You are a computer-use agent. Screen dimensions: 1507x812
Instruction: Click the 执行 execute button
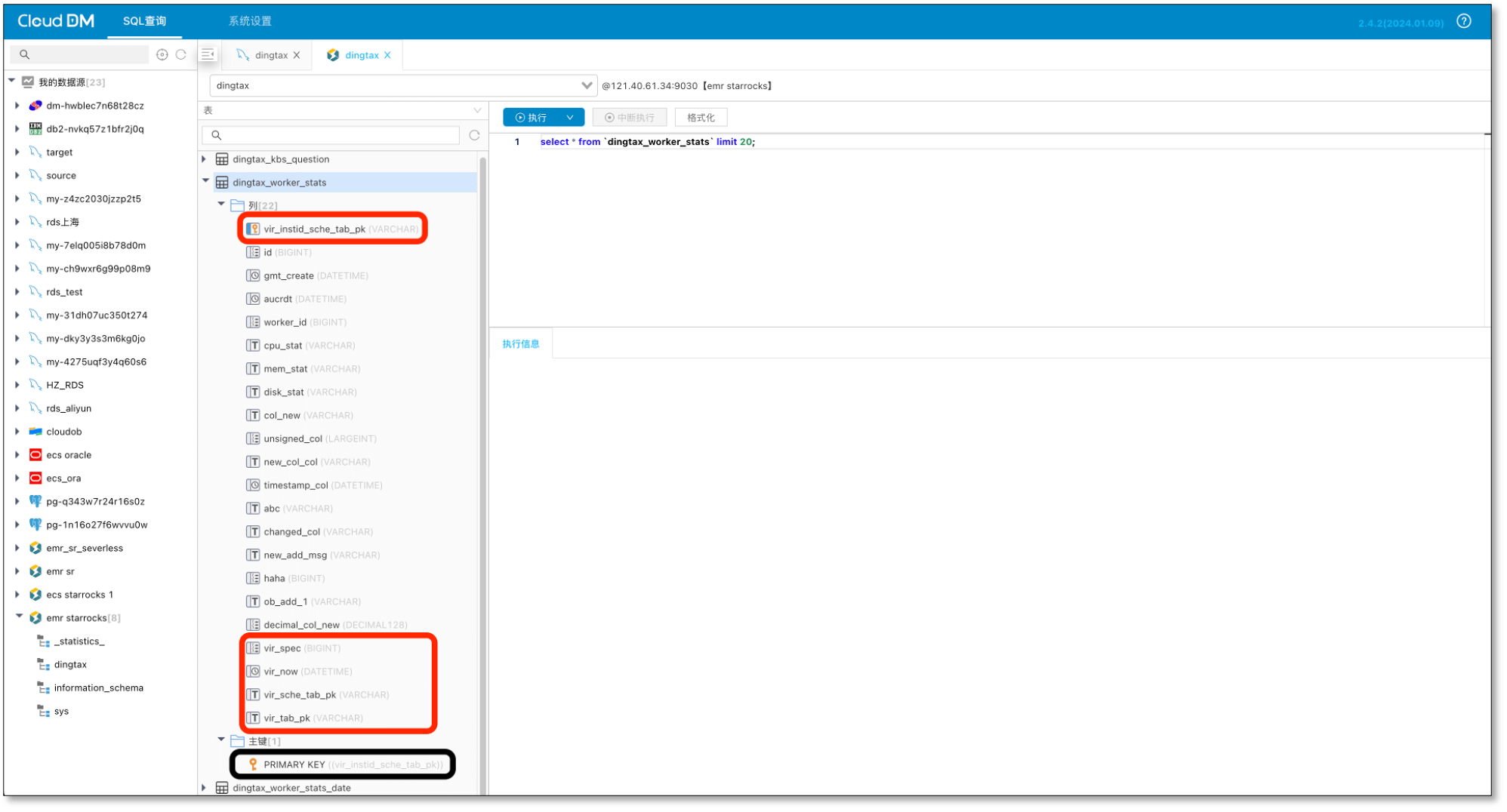532,118
